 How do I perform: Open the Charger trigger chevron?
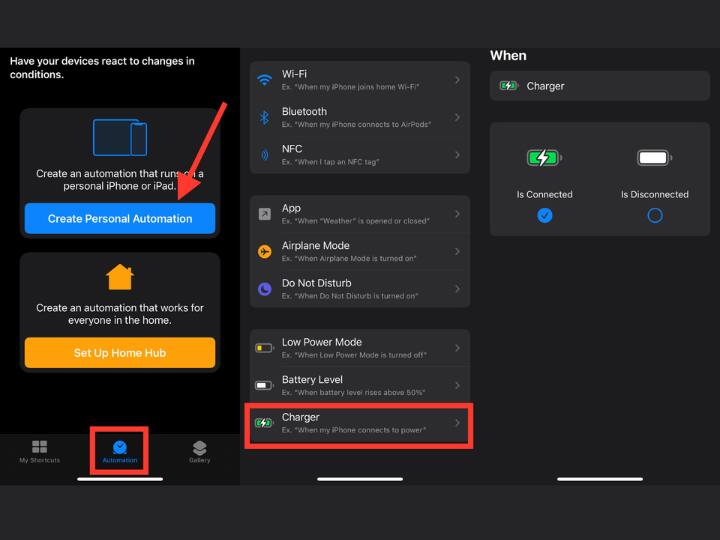[458, 423]
